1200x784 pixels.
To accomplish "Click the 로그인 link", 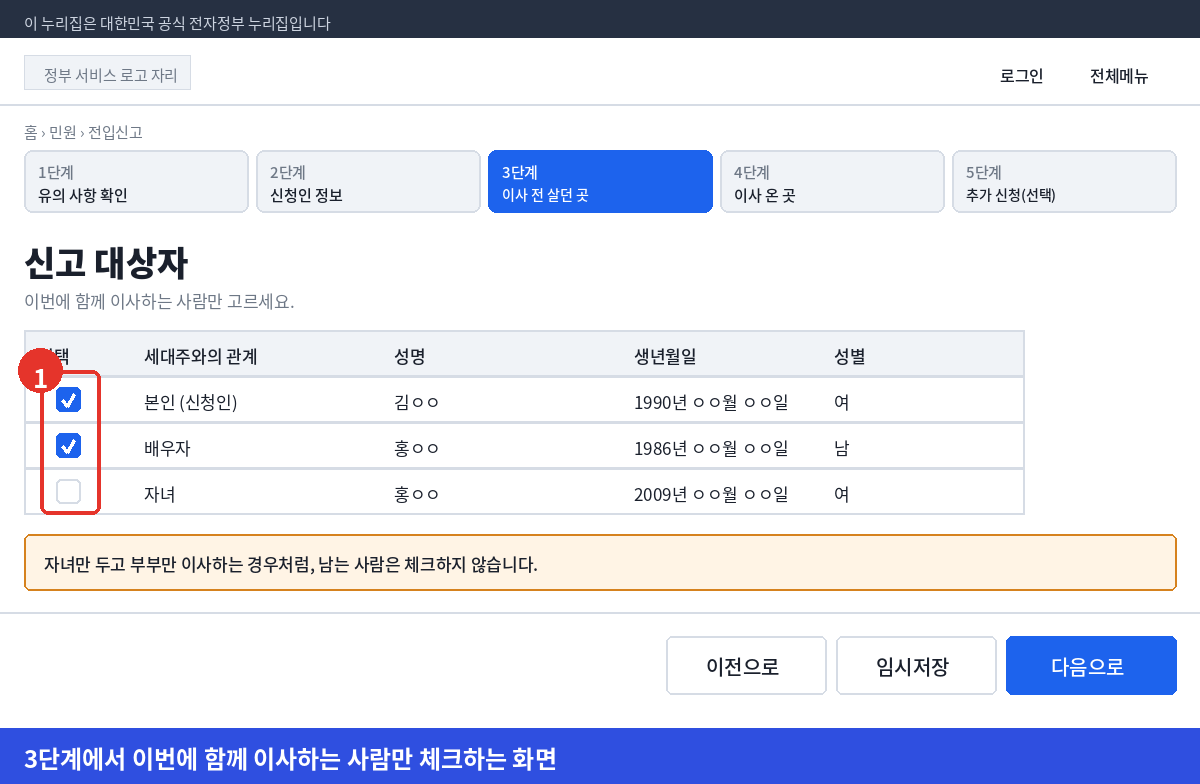I will point(1021,76).
